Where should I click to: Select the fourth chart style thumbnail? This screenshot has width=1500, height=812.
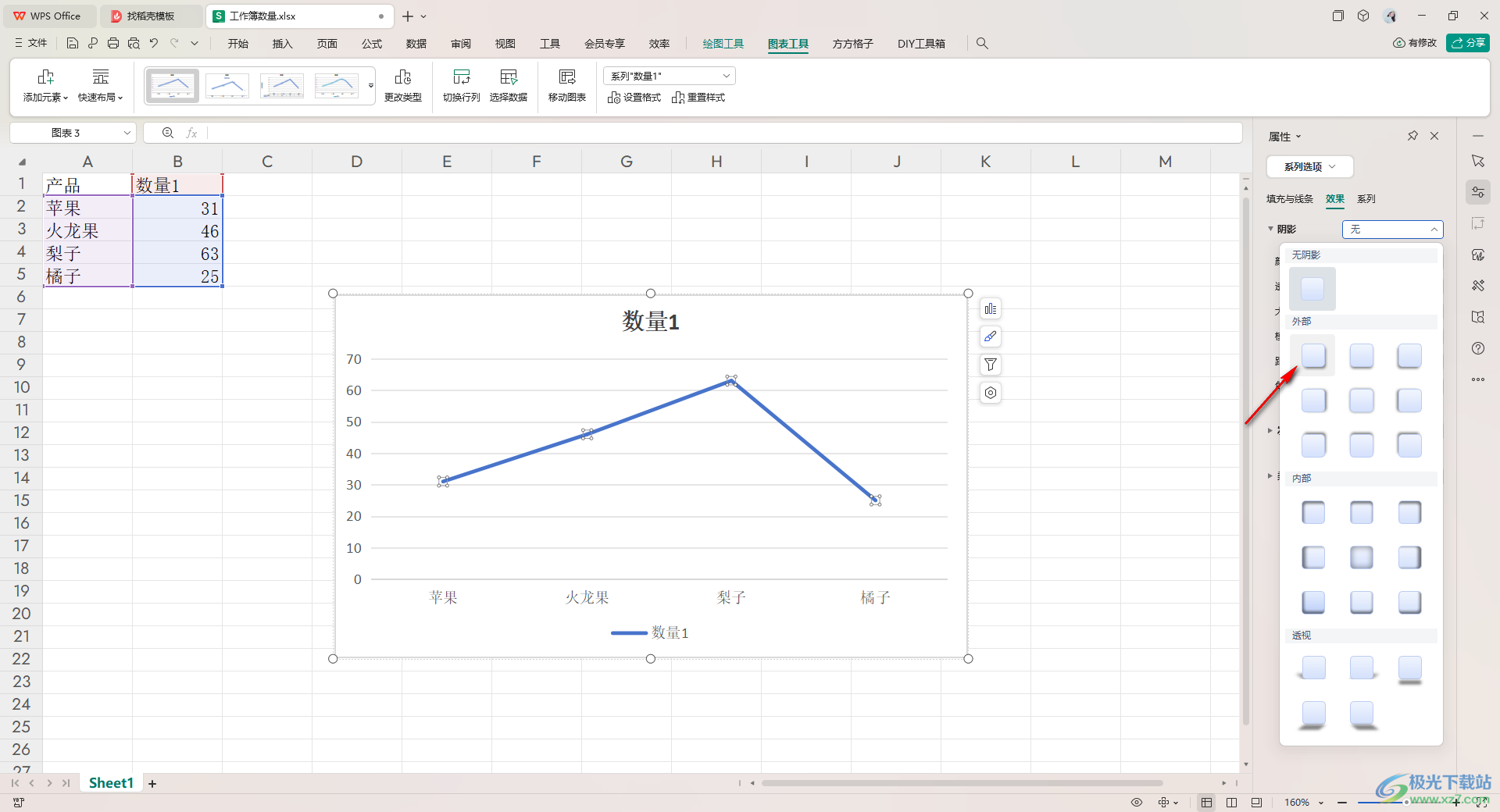click(337, 86)
